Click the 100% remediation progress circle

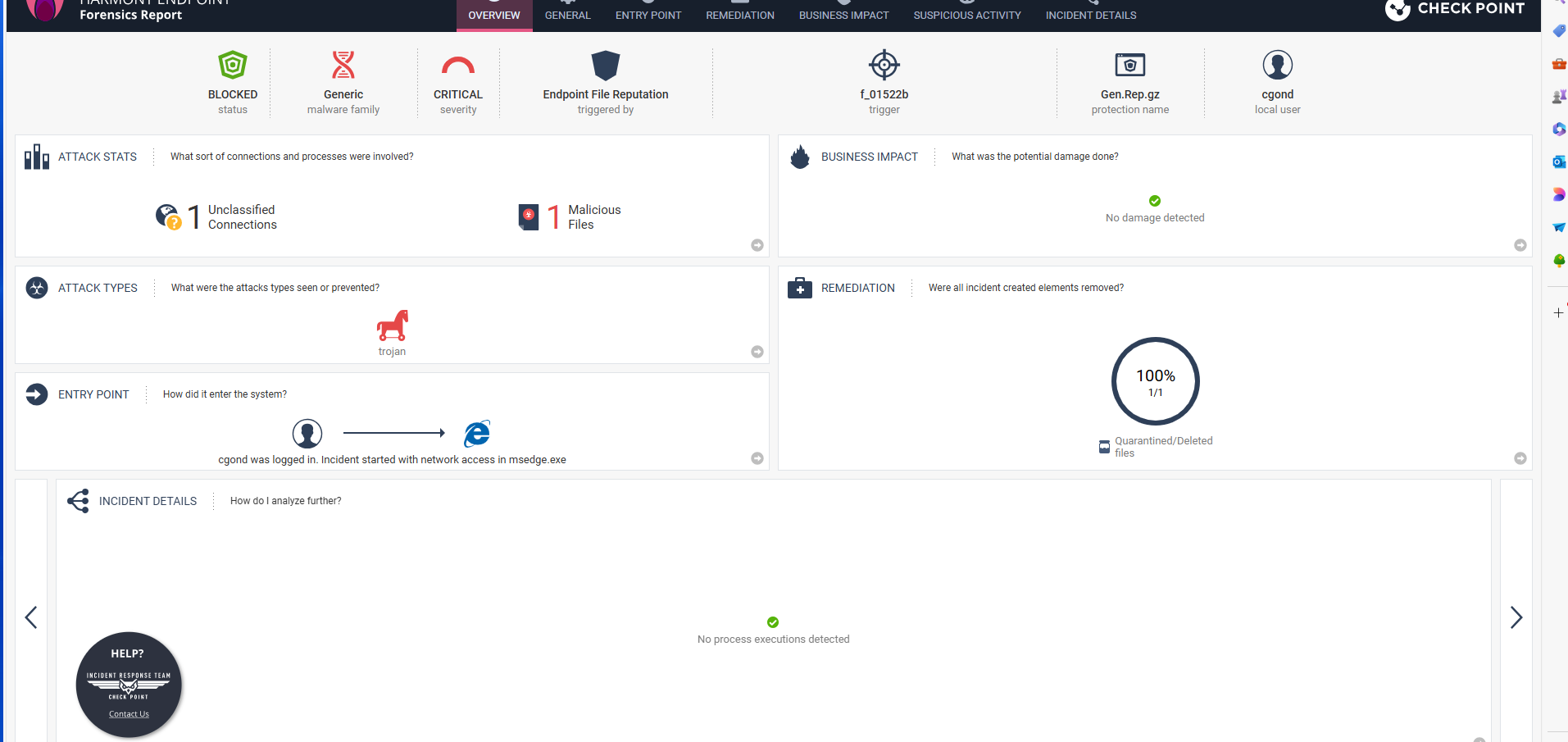1156,381
